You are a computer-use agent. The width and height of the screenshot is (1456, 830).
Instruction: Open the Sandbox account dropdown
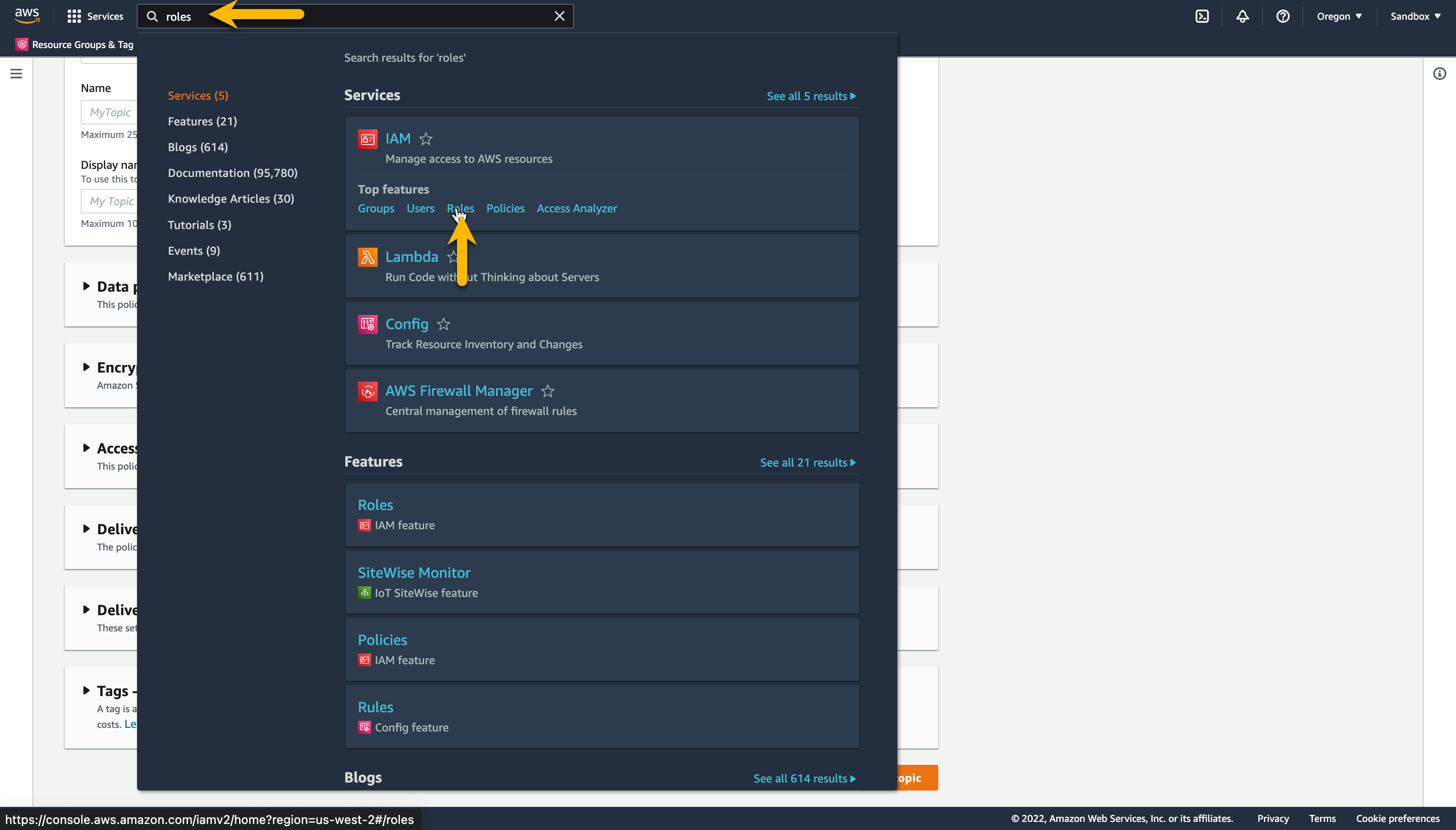(x=1415, y=16)
